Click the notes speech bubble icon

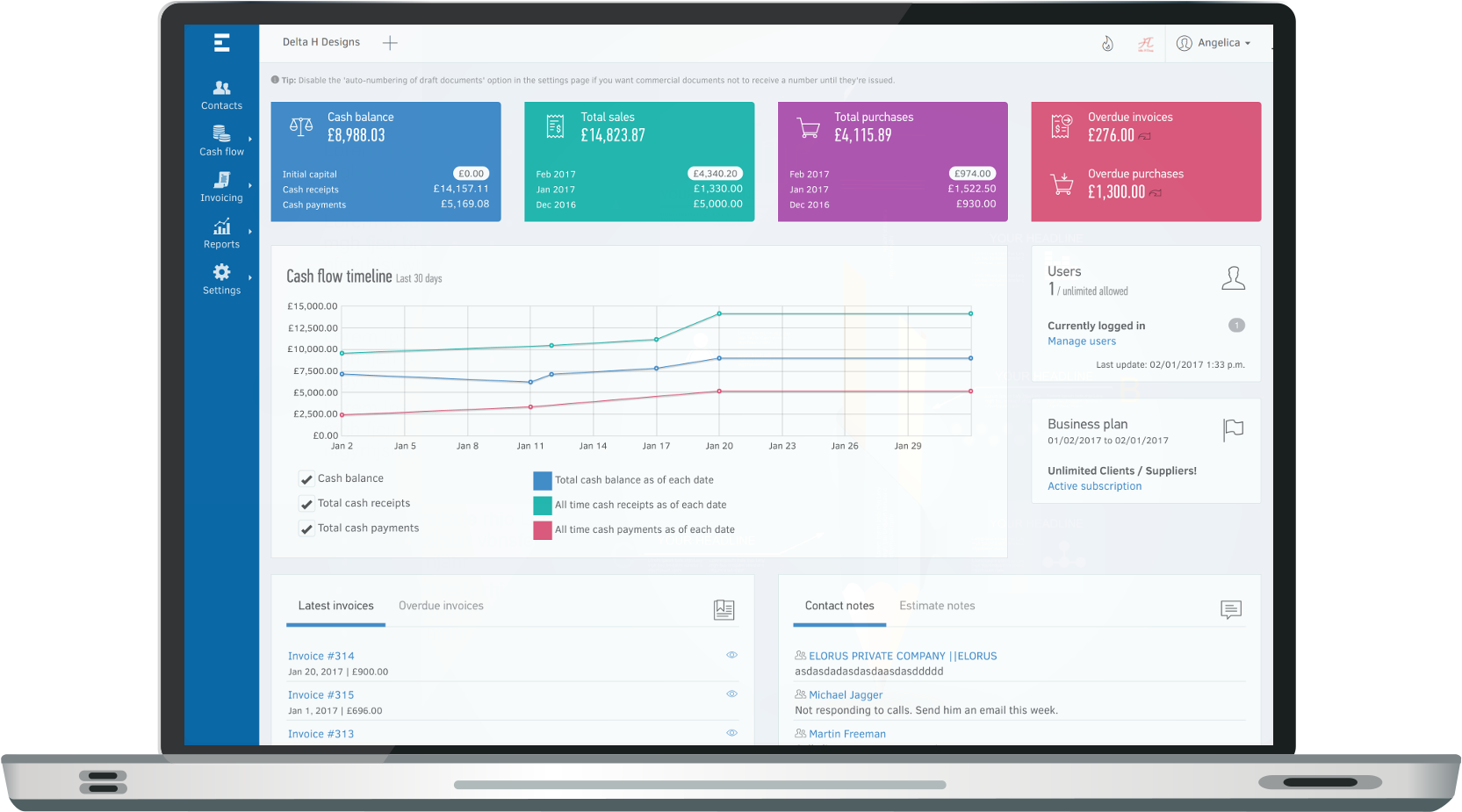1230,609
